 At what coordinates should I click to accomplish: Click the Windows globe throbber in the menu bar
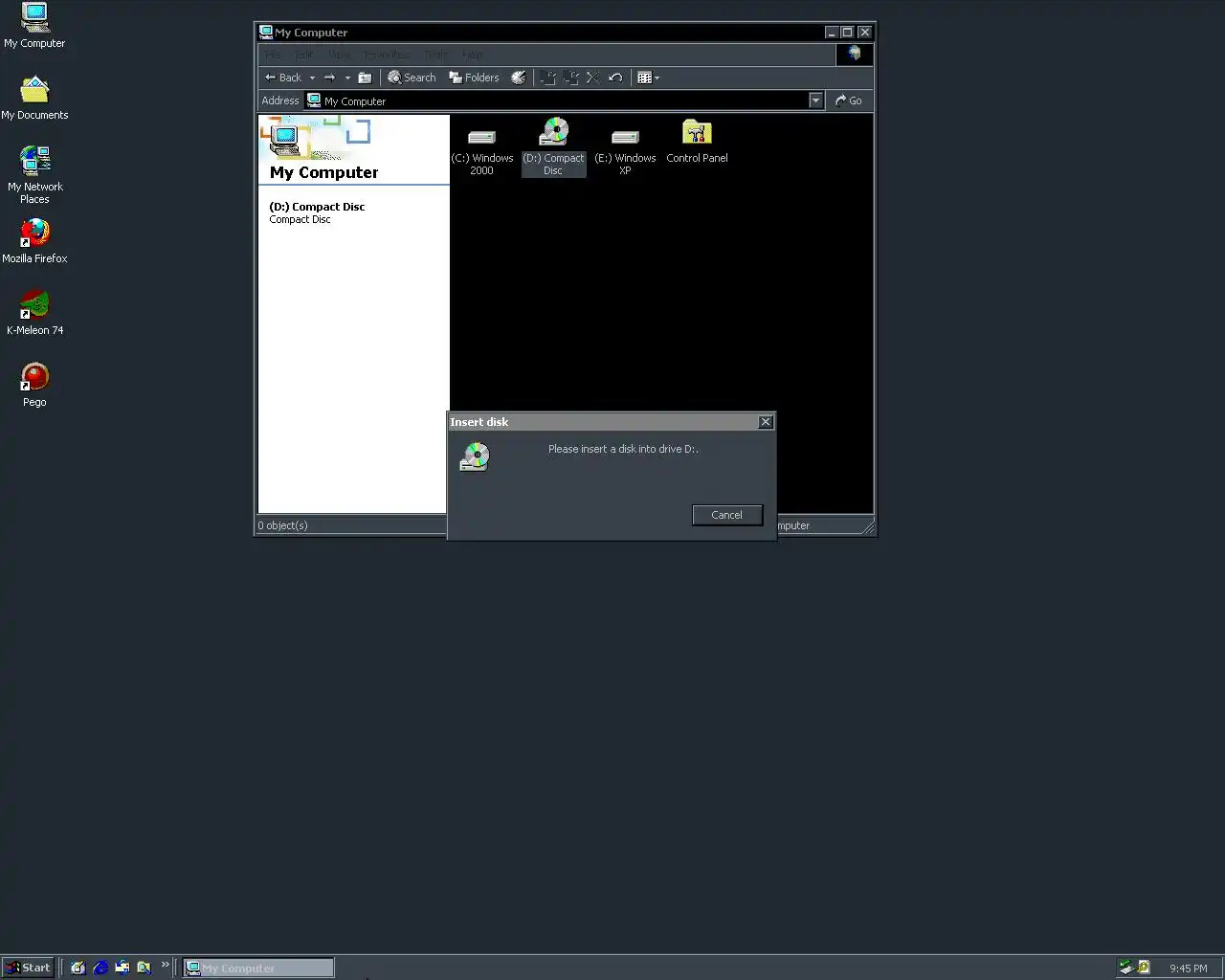click(x=854, y=55)
